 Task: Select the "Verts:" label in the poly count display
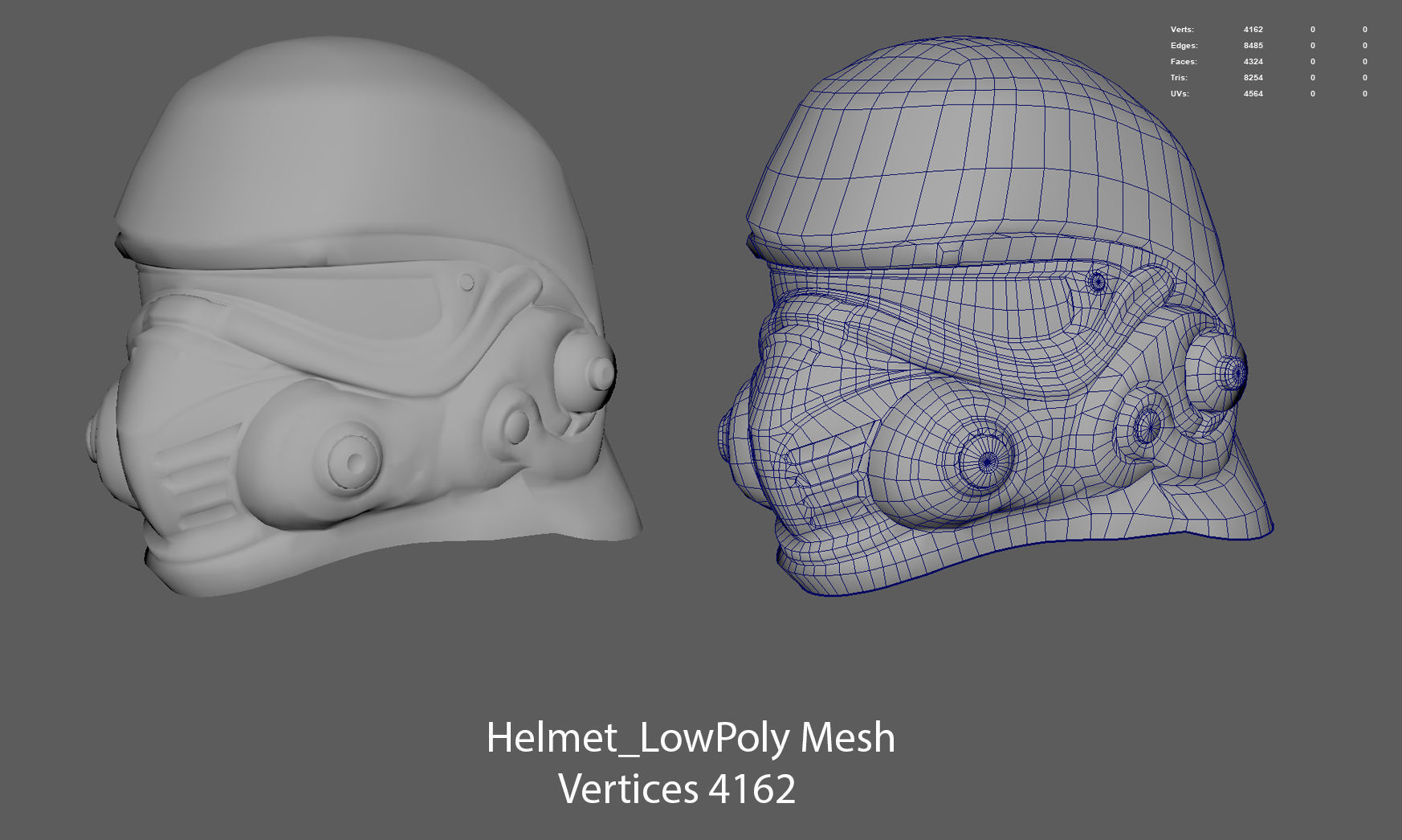pos(1182,30)
